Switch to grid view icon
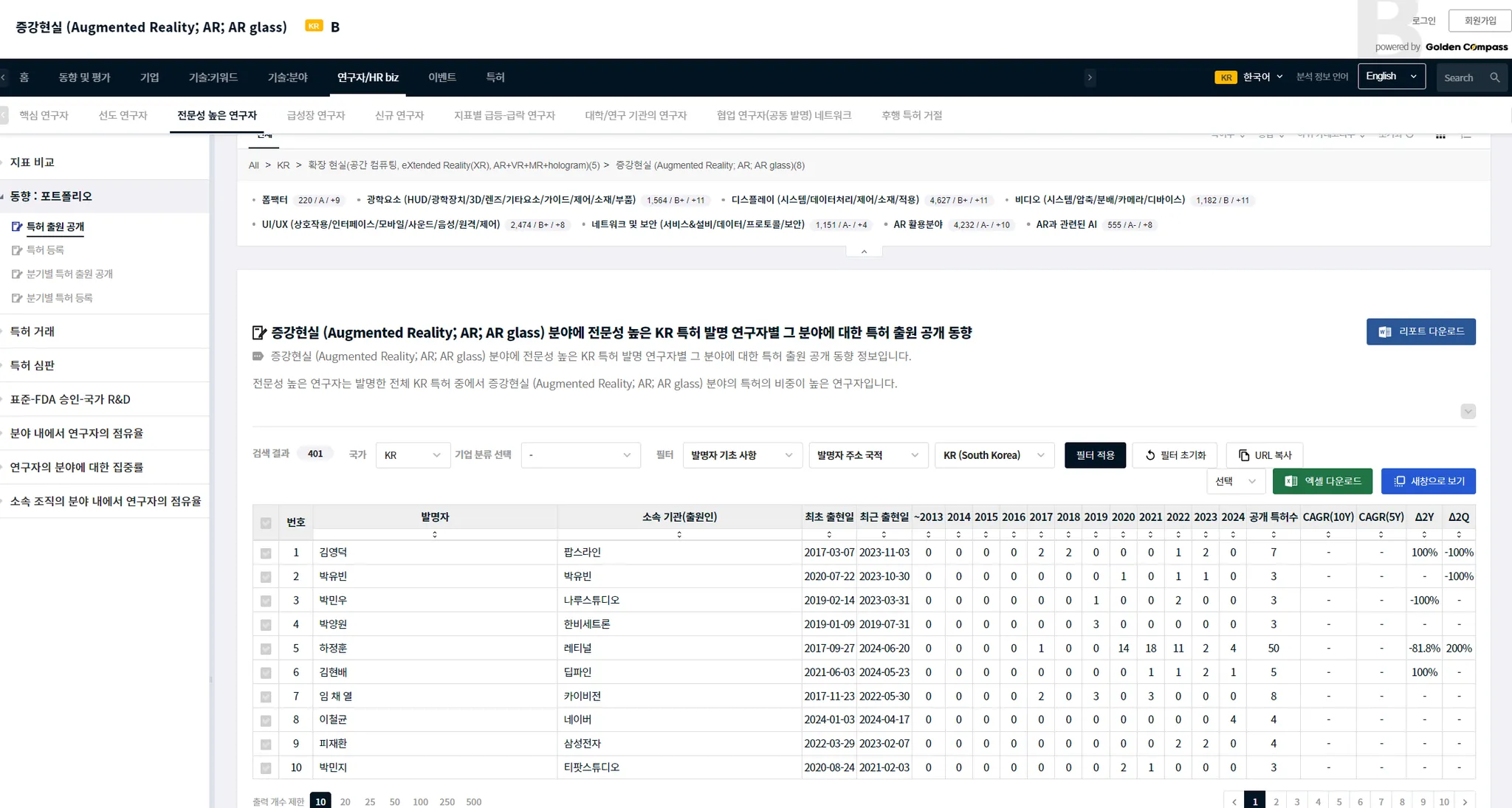Viewport: 1512px width, 808px height. [x=1440, y=135]
